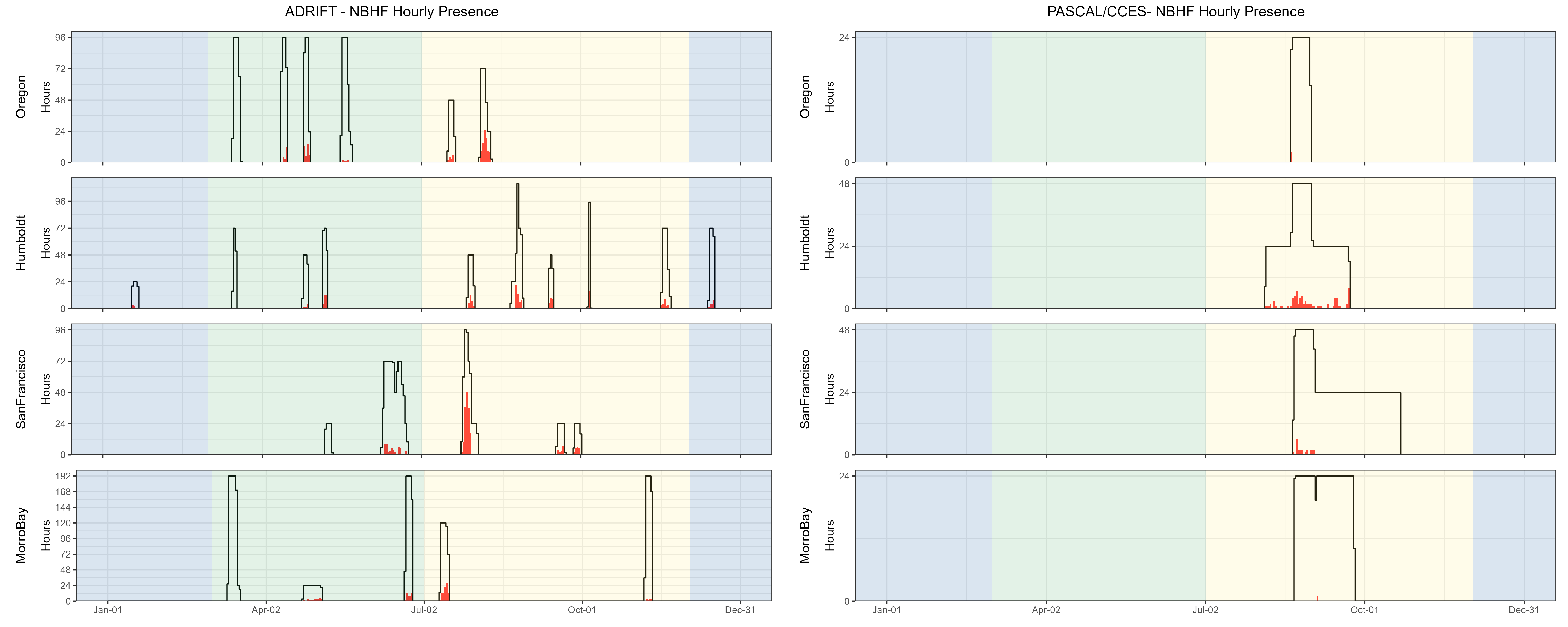
Task: Select the MorroBay row label in ADRIFT column
Action: [x=21, y=535]
